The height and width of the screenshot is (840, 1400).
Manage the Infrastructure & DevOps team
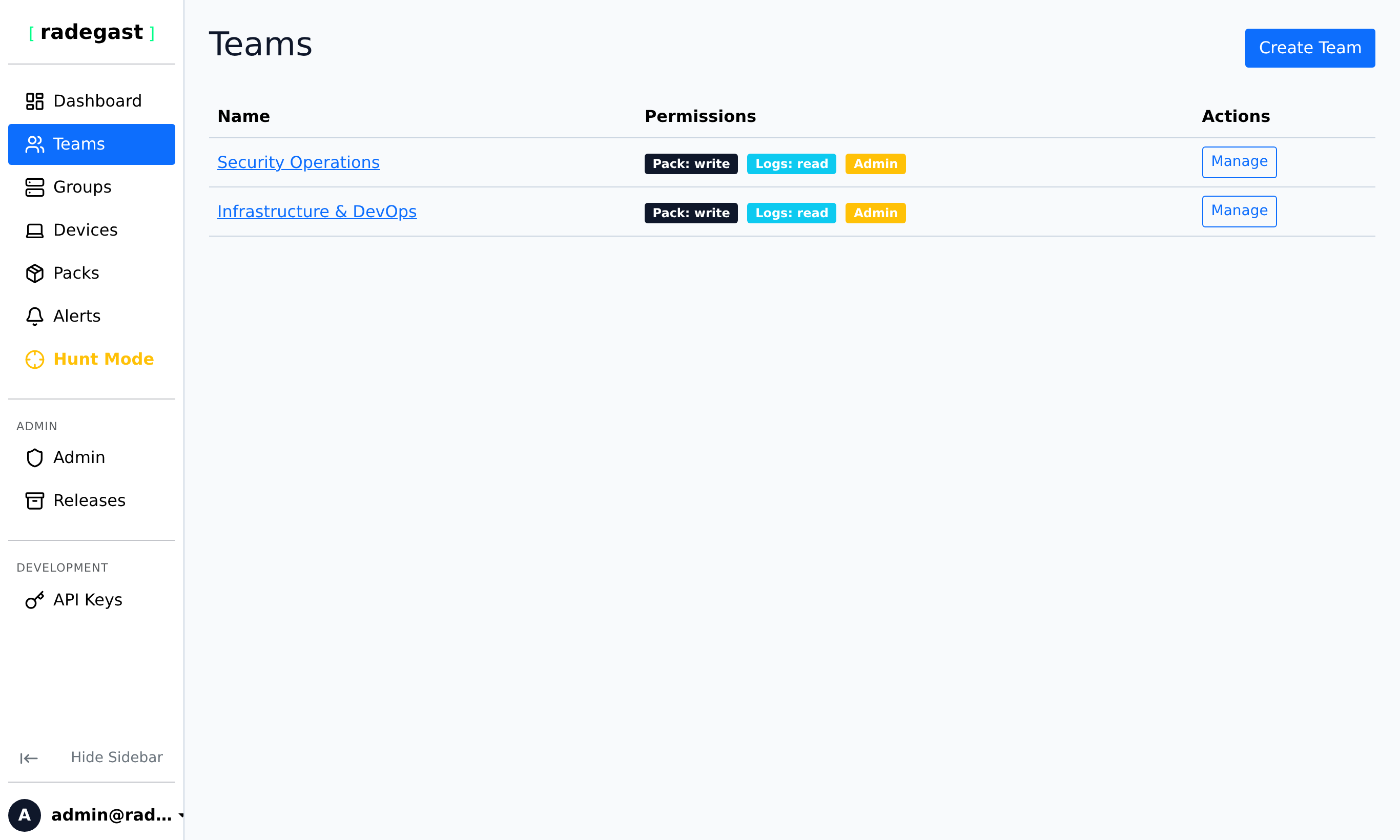pos(1239,212)
